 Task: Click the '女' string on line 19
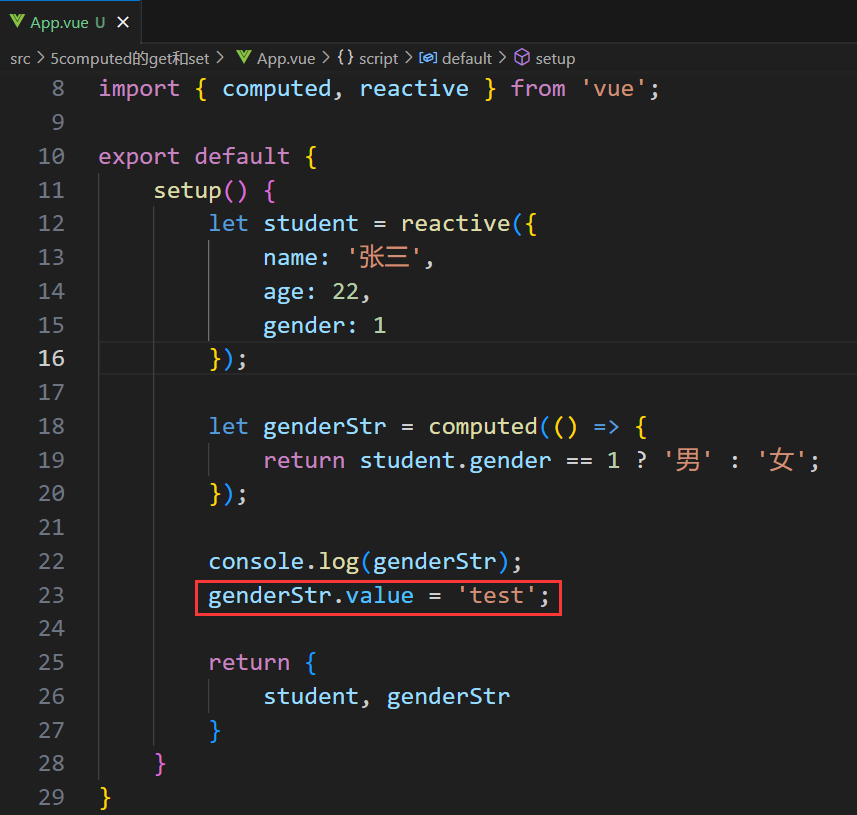pyautogui.click(x=781, y=460)
